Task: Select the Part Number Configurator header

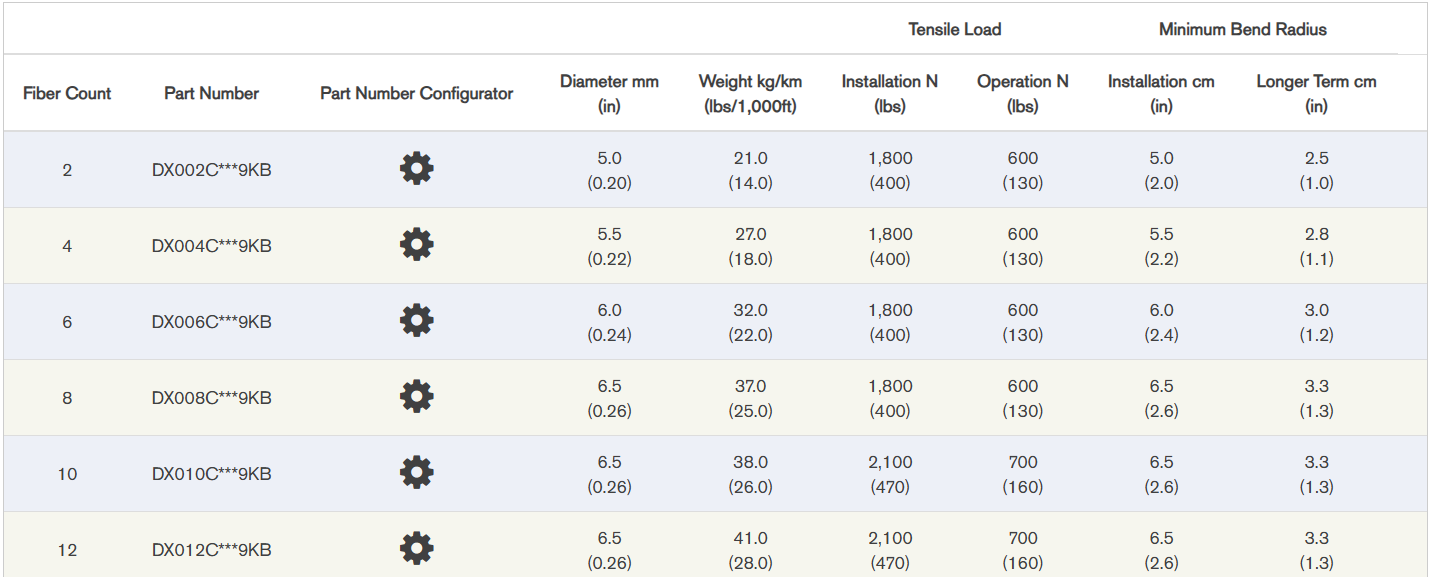Action: [x=416, y=93]
